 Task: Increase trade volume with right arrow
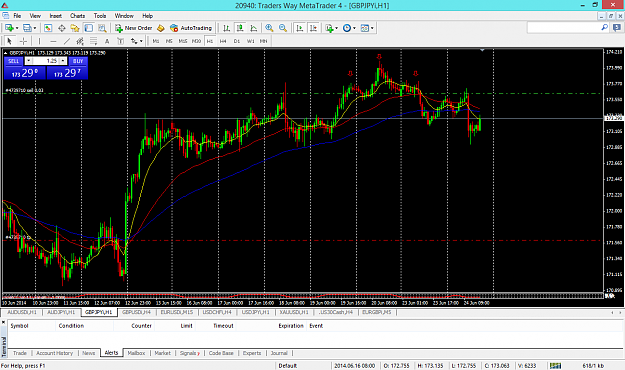tap(63, 61)
